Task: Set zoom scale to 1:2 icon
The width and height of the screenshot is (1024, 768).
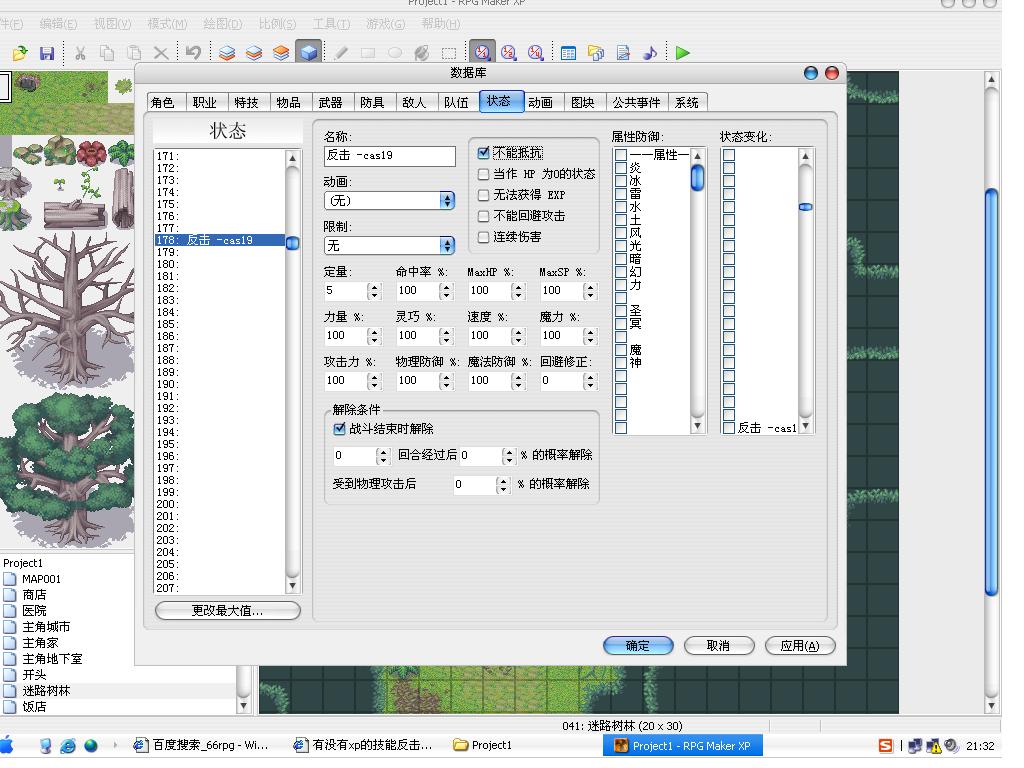Action: (509, 53)
